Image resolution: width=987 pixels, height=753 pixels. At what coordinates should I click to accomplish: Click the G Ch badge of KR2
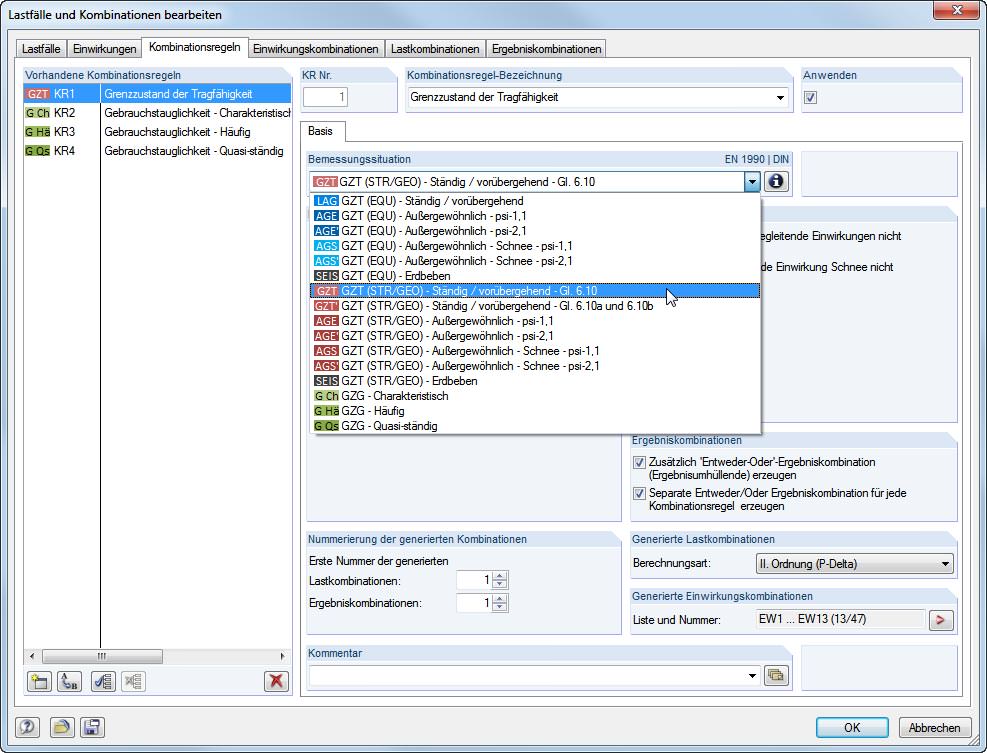(37, 113)
